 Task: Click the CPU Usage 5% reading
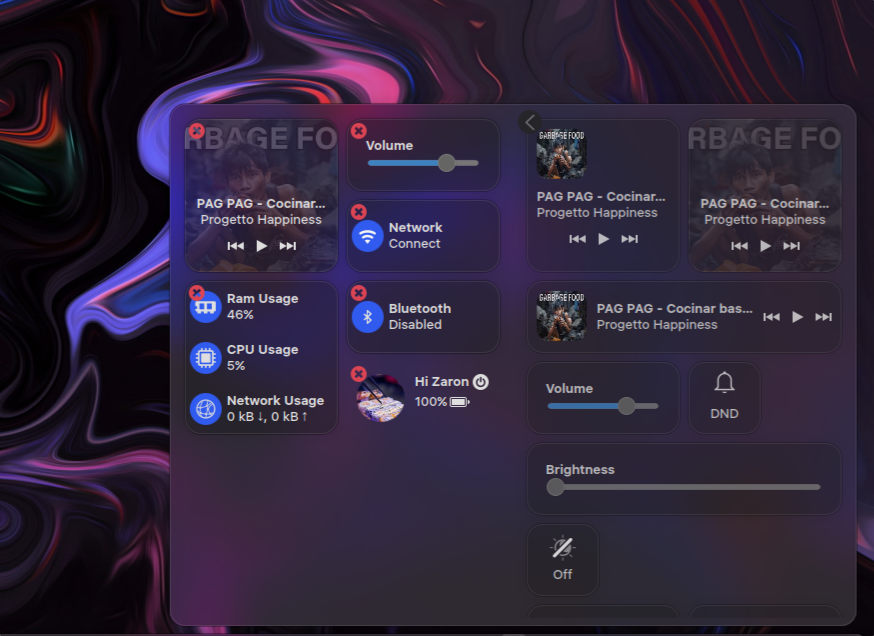236,366
